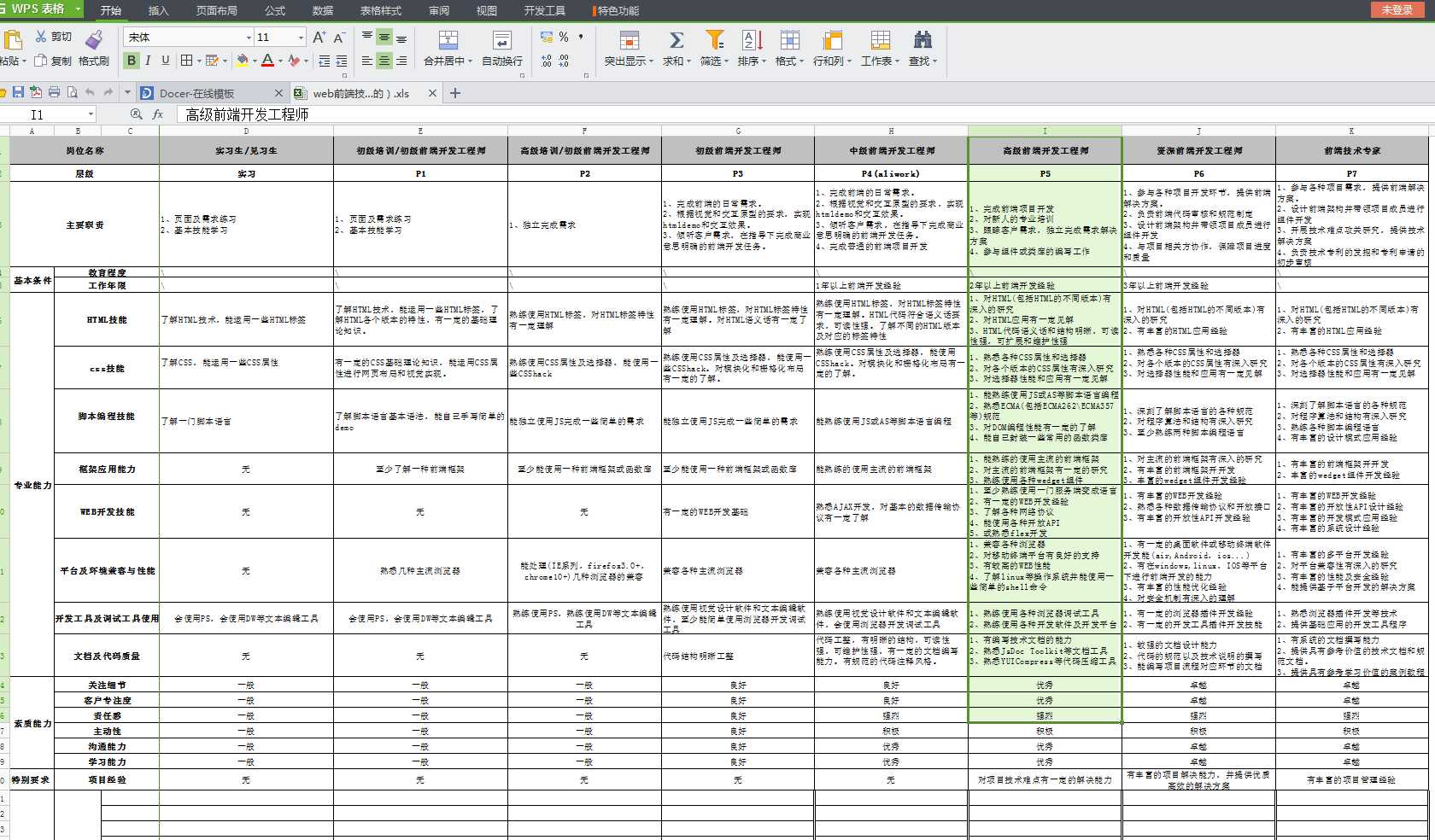Click the Name Box showing I1

[x=47, y=114]
